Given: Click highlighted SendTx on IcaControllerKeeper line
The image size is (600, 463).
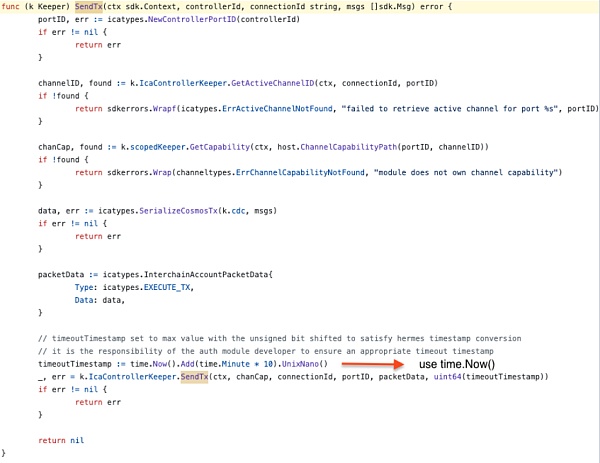Looking at the screenshot, I should [x=194, y=377].
